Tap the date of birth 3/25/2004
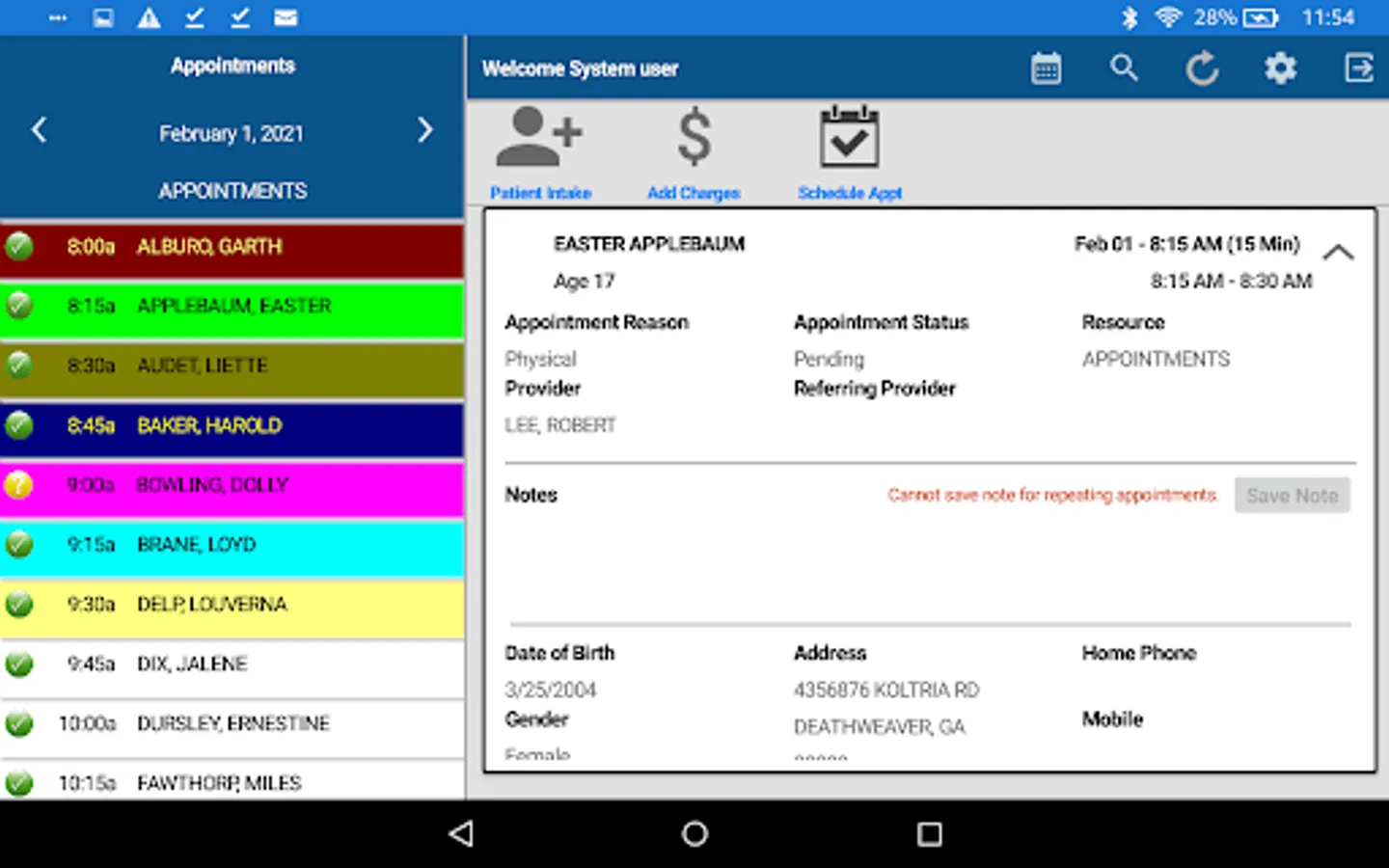Image resolution: width=1389 pixels, height=868 pixels. 551,691
